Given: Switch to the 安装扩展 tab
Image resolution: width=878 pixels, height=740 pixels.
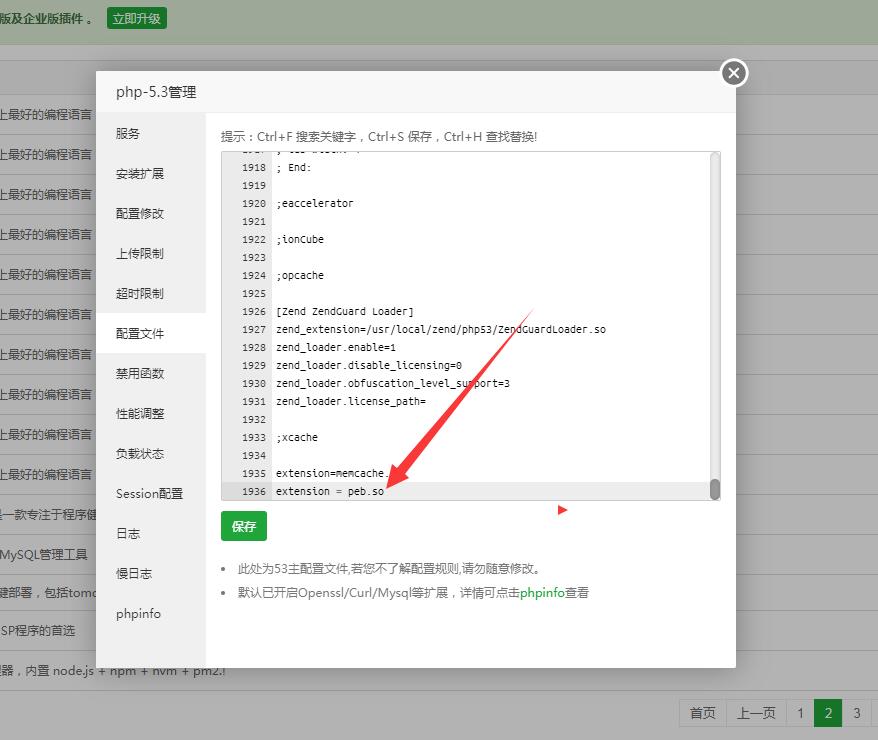Looking at the screenshot, I should pos(140,173).
